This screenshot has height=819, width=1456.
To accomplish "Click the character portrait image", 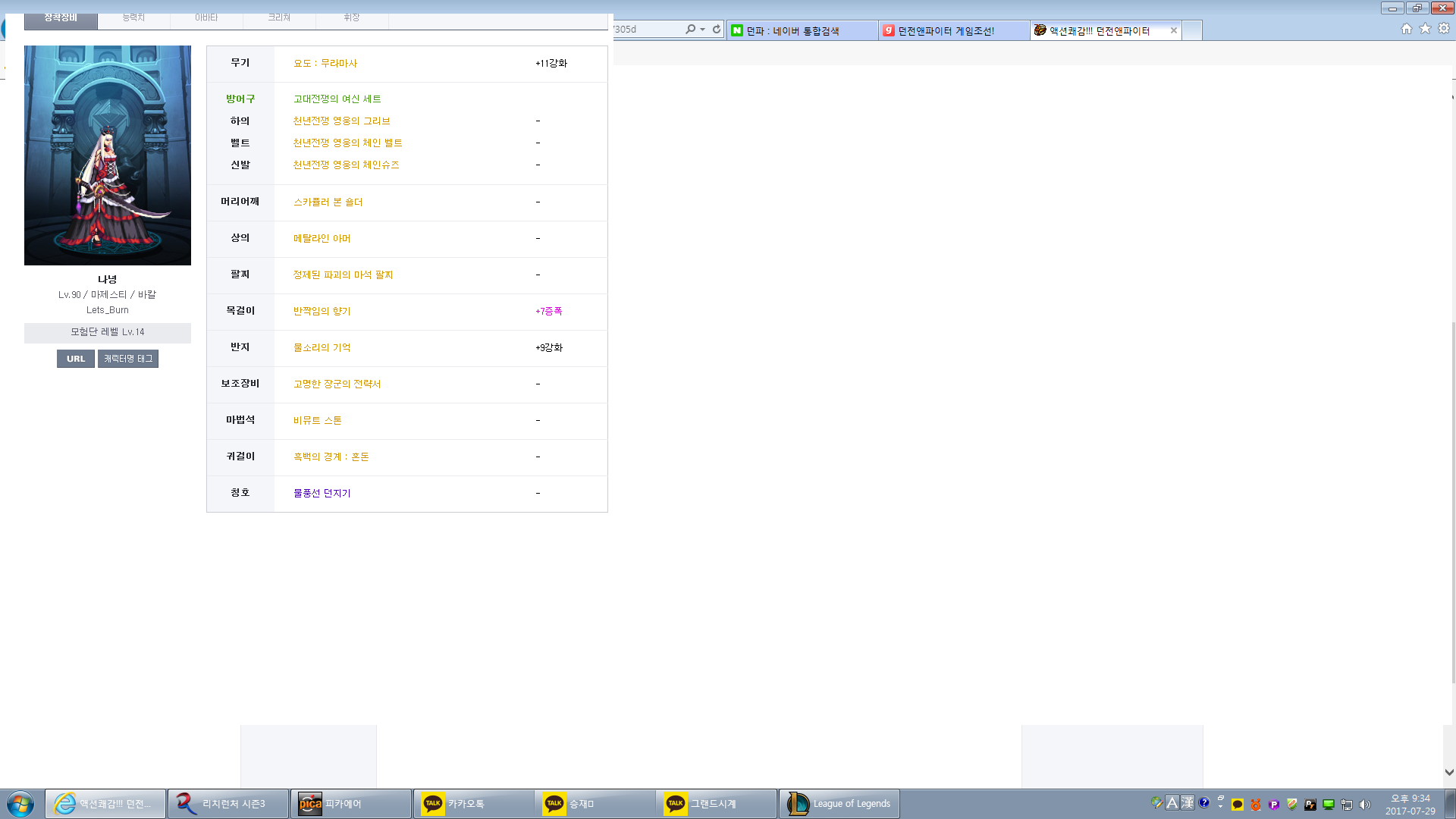I will (108, 155).
